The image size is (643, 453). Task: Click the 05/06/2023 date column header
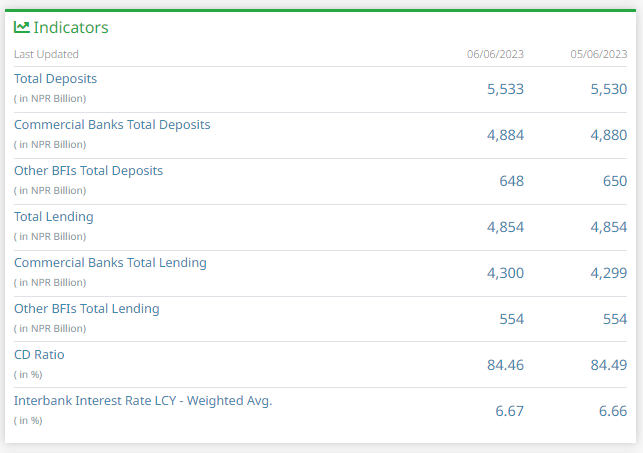598,54
